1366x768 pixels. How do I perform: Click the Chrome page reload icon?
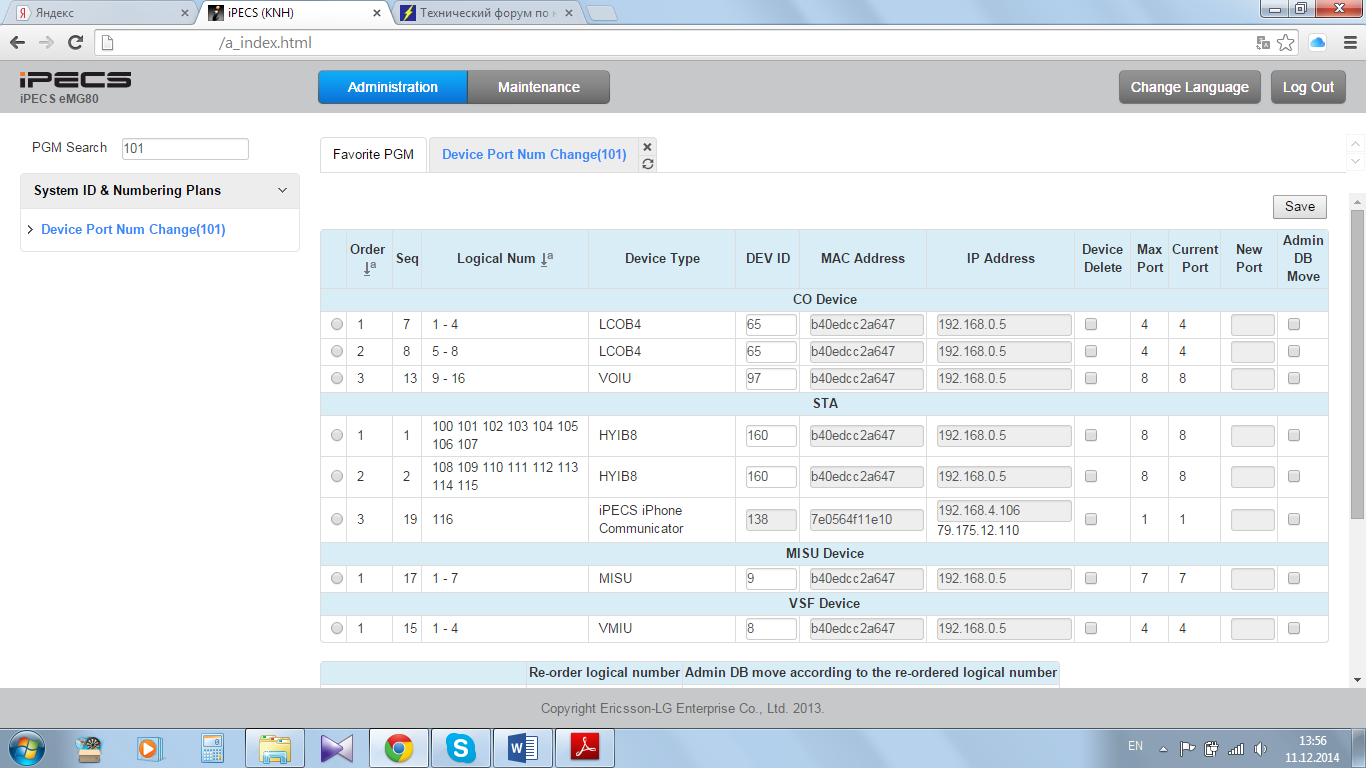point(75,42)
